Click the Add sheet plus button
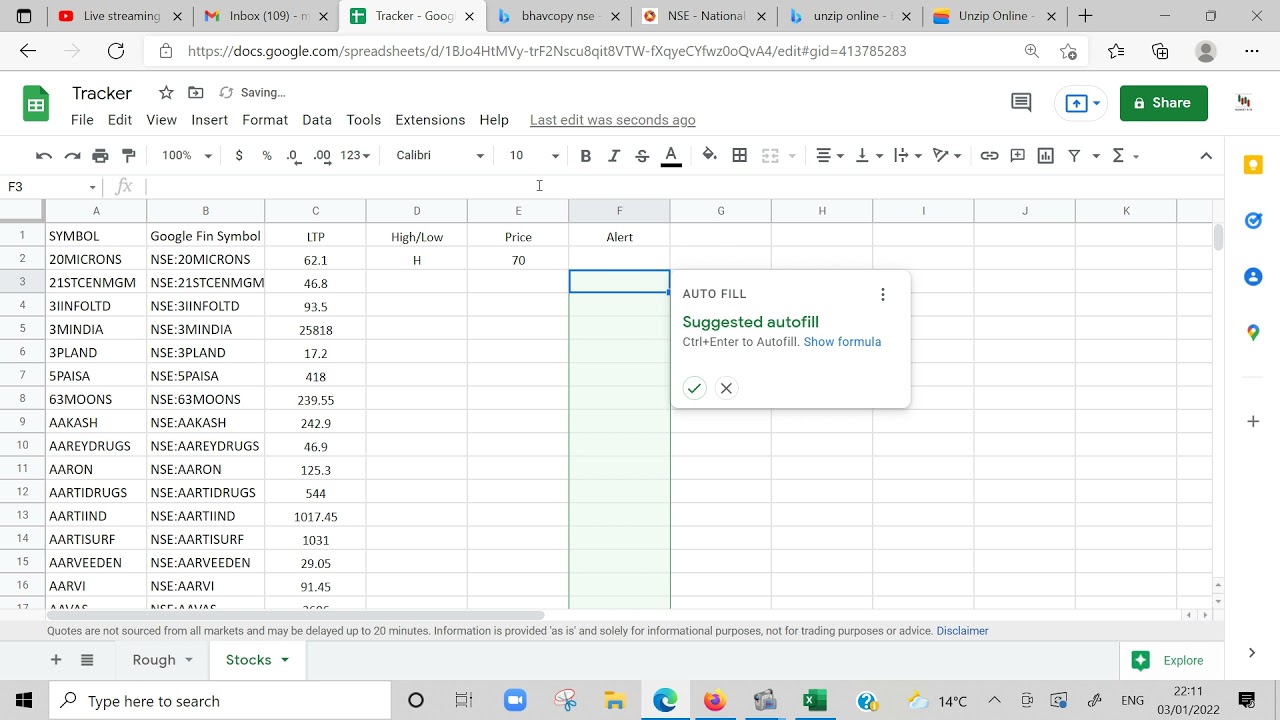 [x=56, y=660]
